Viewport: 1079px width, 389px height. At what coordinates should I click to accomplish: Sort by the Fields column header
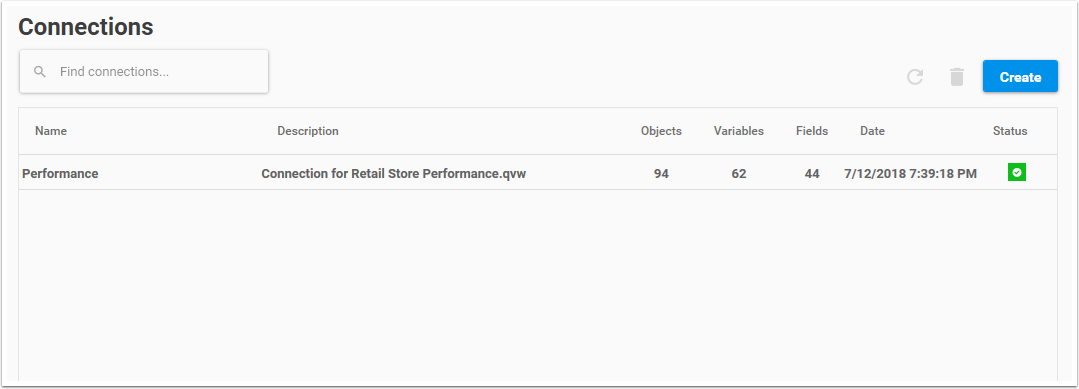(812, 131)
